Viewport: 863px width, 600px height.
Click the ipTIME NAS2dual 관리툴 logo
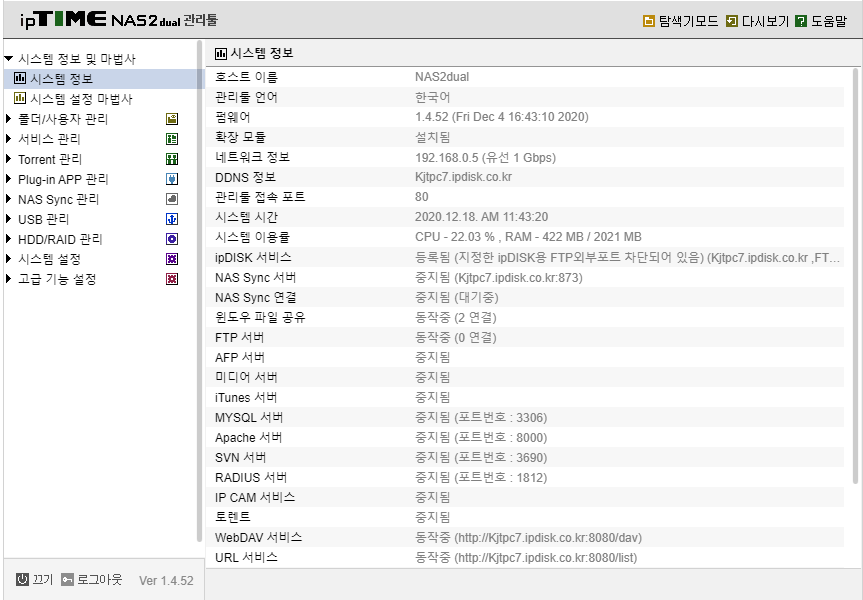pyautogui.click(x=119, y=20)
